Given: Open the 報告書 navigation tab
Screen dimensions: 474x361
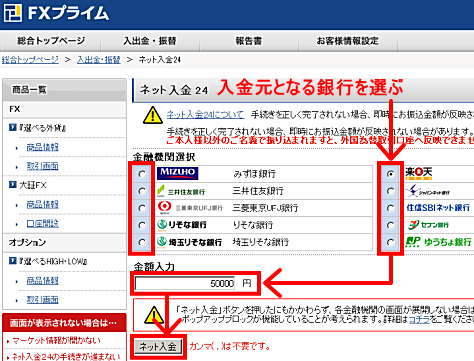Looking at the screenshot, I should pyautogui.click(x=249, y=41).
